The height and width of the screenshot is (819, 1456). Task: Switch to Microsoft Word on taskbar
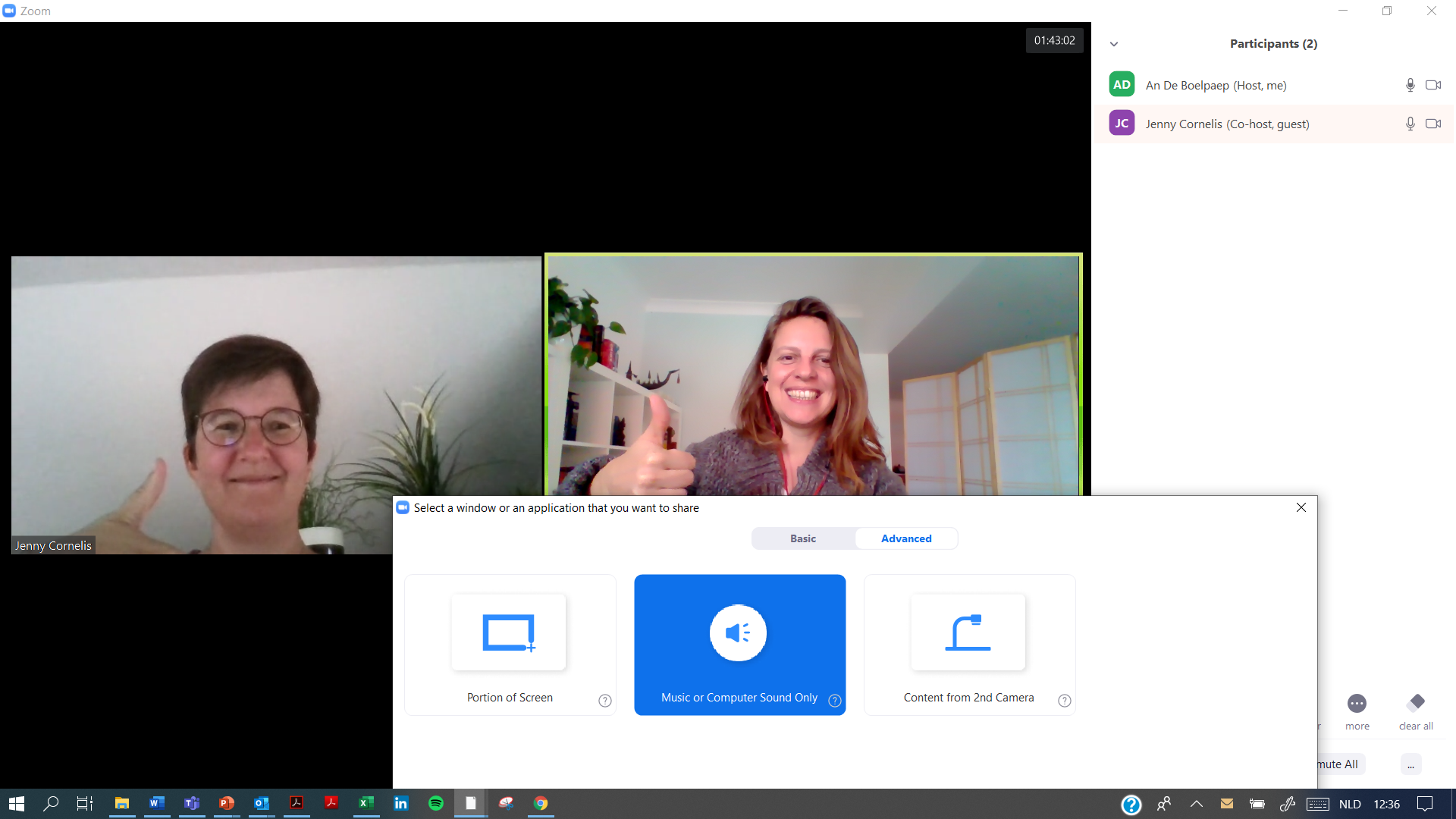(x=157, y=803)
